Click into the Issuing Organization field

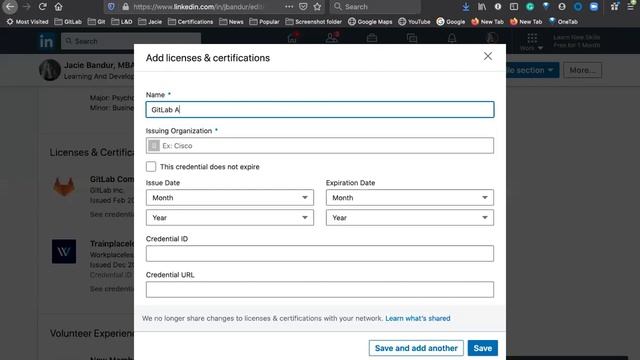320,146
